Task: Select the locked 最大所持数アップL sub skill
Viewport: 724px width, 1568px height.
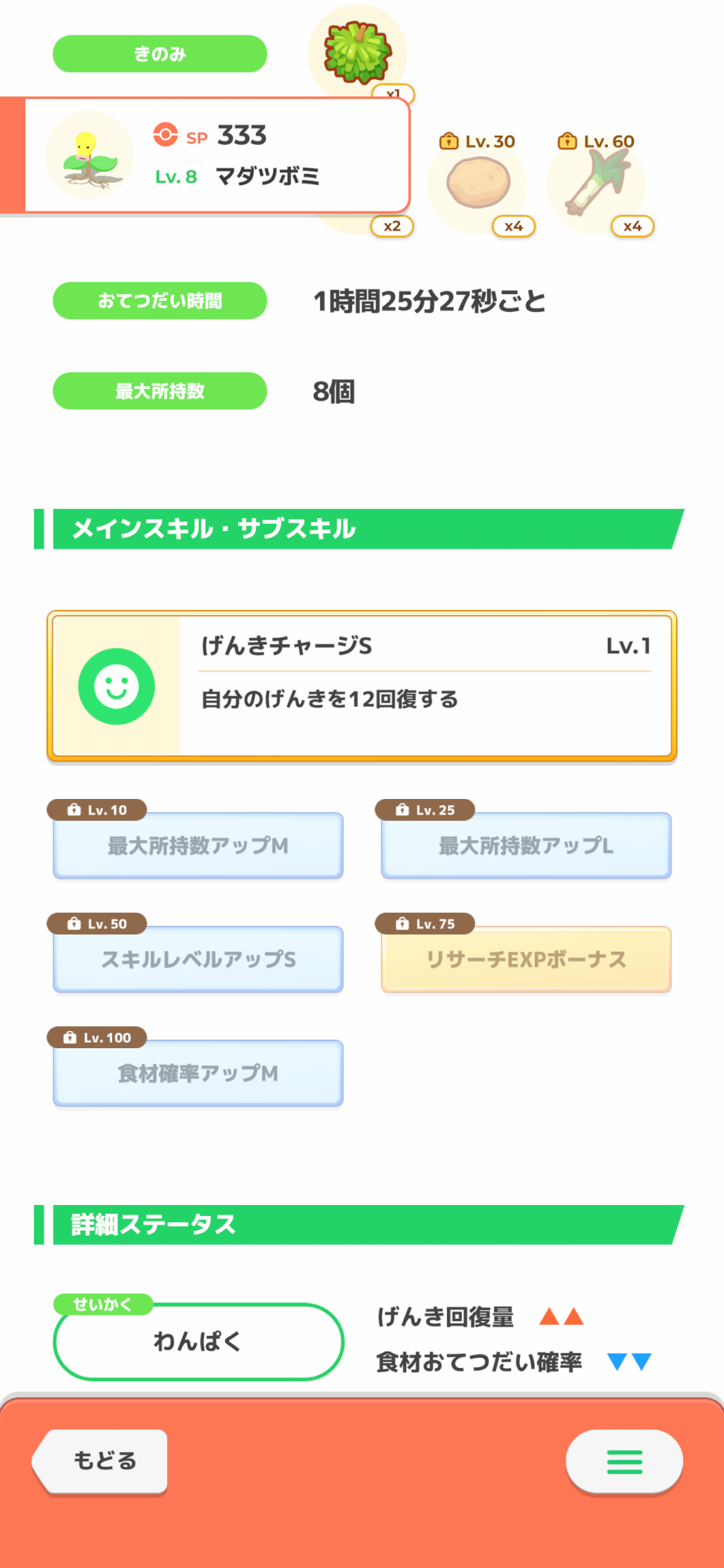Action: coord(526,845)
